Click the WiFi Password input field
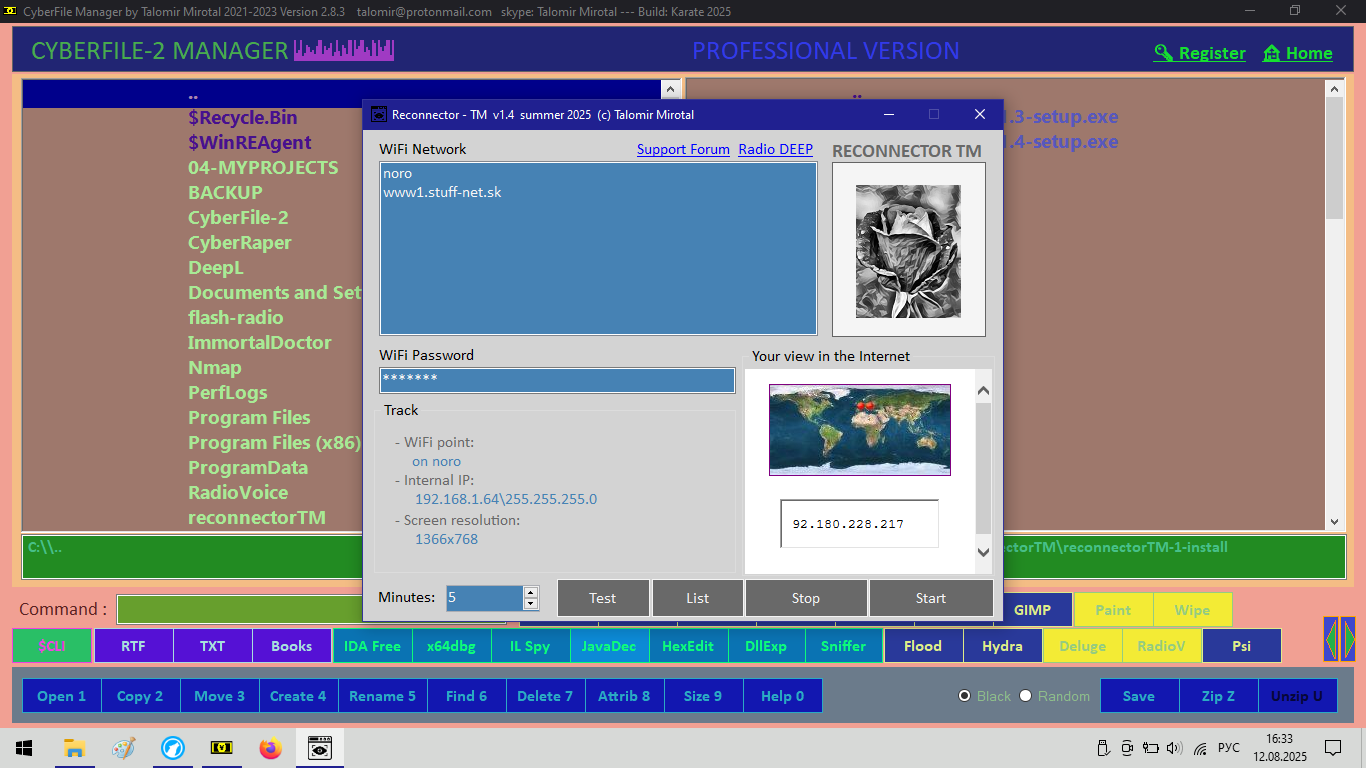This screenshot has height=768, width=1366. click(557, 380)
